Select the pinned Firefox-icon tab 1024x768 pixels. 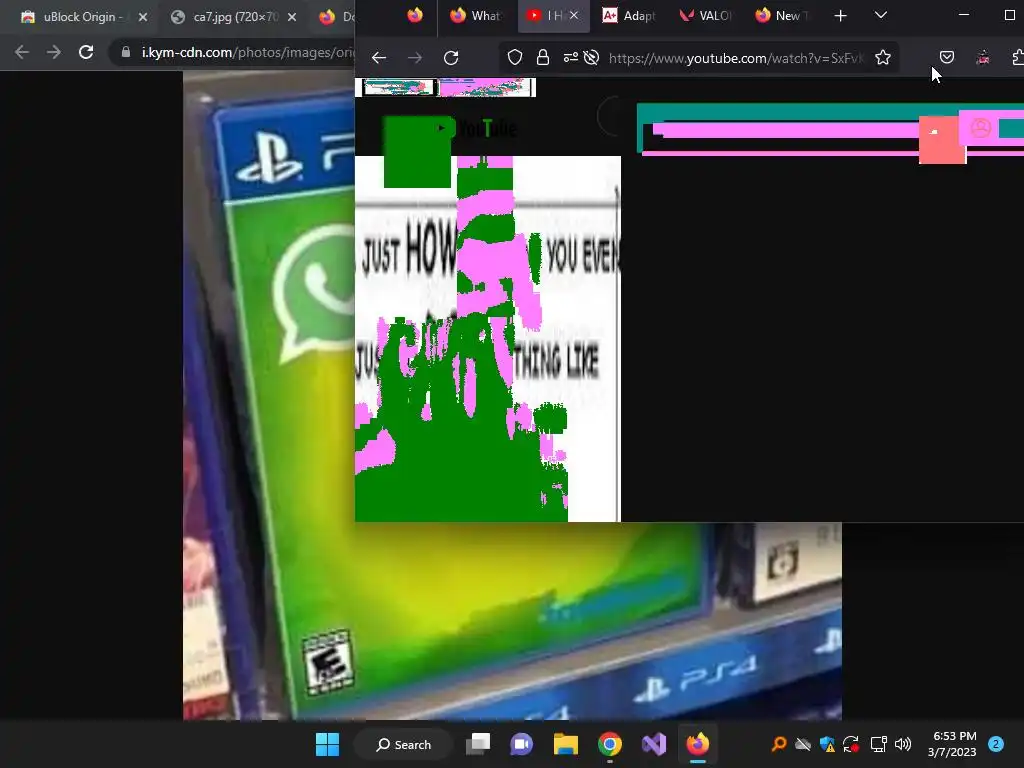(x=415, y=16)
